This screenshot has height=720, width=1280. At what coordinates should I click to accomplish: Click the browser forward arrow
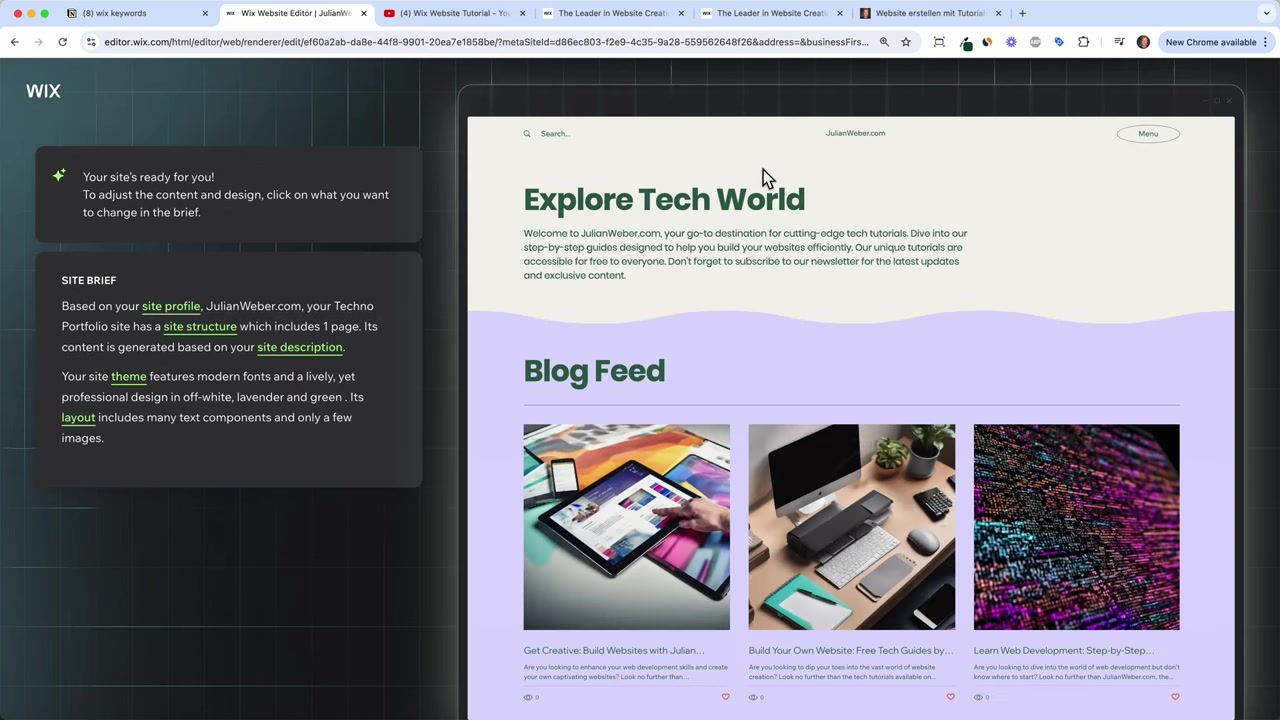pyautogui.click(x=39, y=42)
